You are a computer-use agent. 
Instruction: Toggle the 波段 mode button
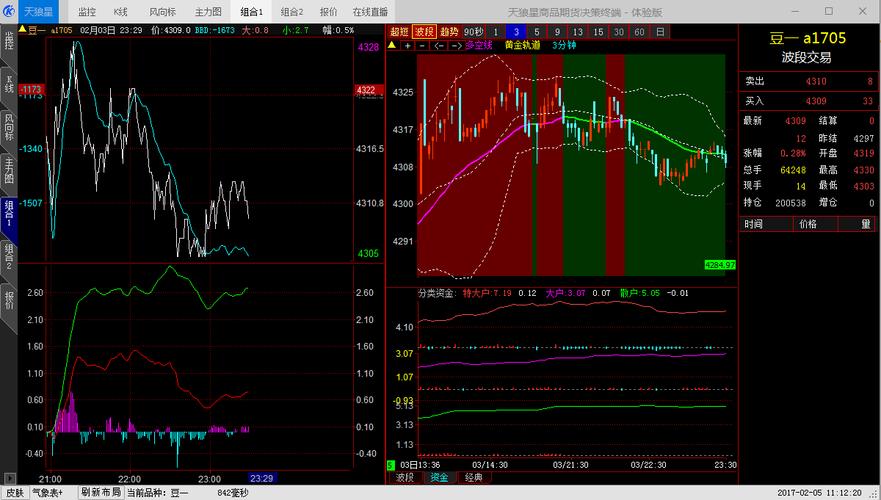pyautogui.click(x=424, y=31)
